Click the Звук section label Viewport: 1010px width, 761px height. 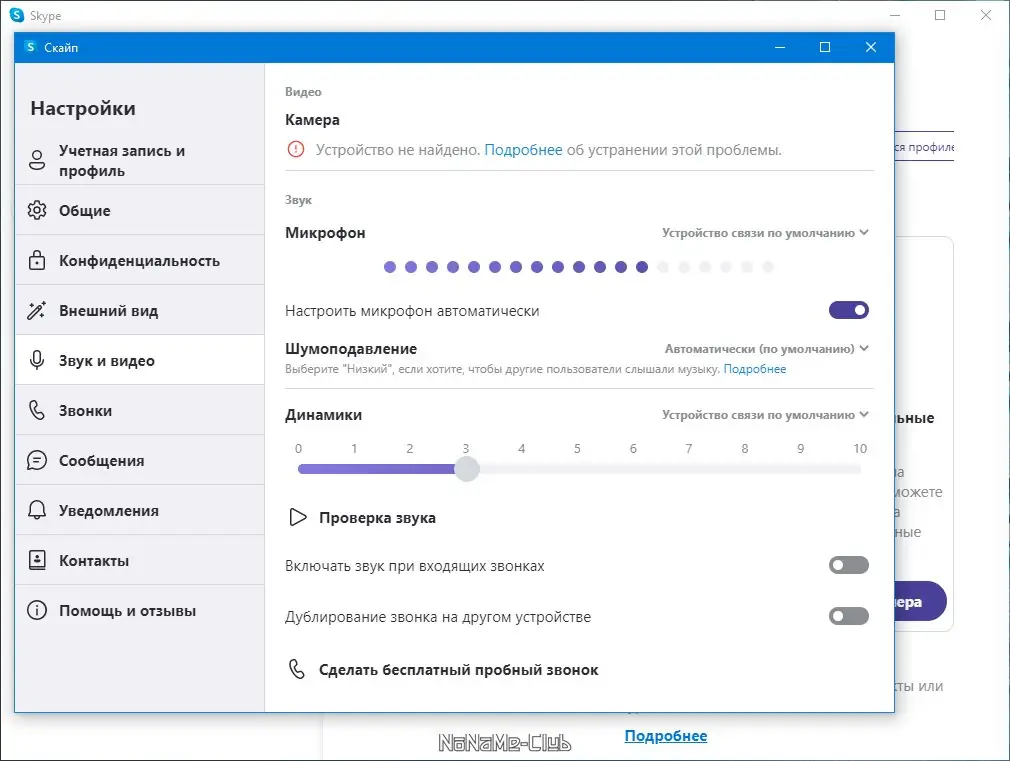(x=298, y=200)
